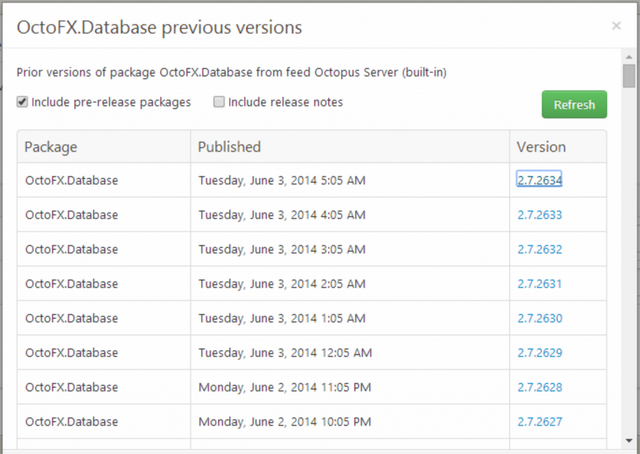Close the previous versions dialog
The image size is (640, 454).
(x=616, y=26)
